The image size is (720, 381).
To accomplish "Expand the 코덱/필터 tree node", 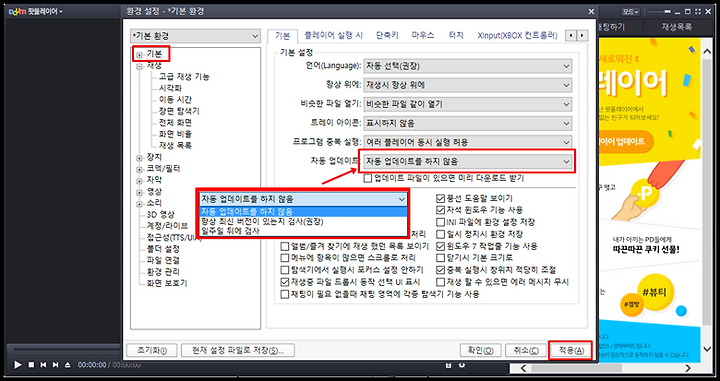I will pyautogui.click(x=140, y=170).
